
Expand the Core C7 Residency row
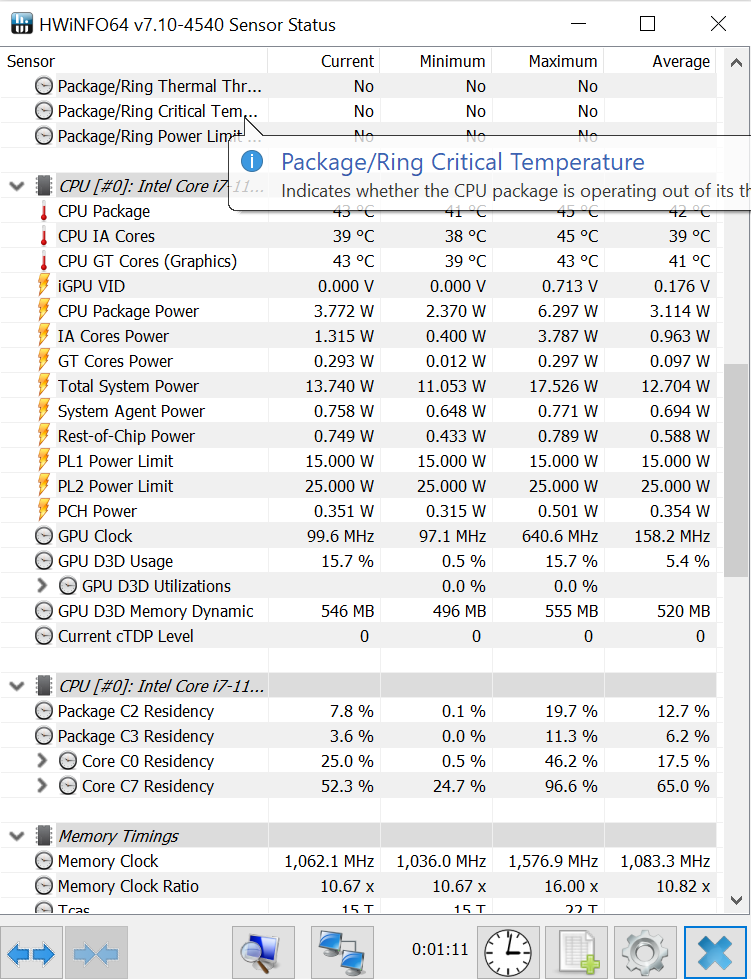42,786
